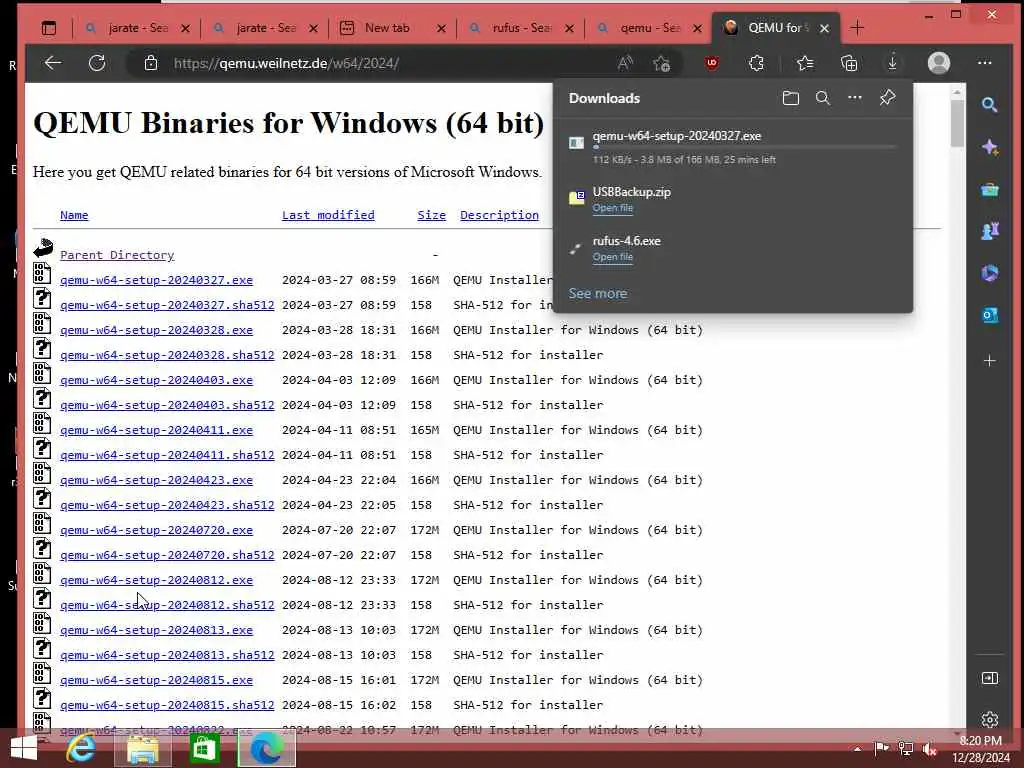
Task: Close the rufus search tab
Action: [x=569, y=28]
